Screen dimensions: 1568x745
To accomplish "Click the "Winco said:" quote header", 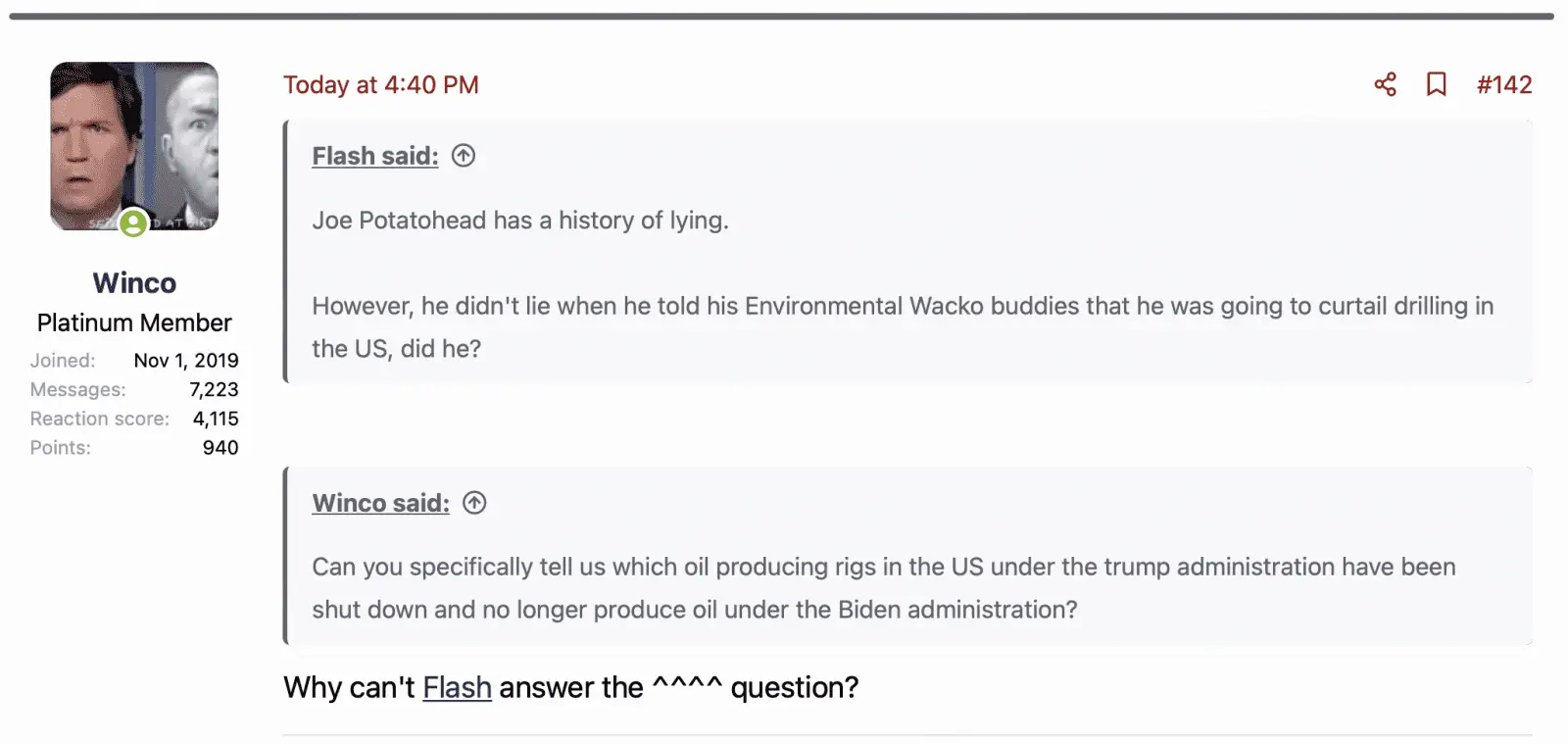I will pos(380,503).
